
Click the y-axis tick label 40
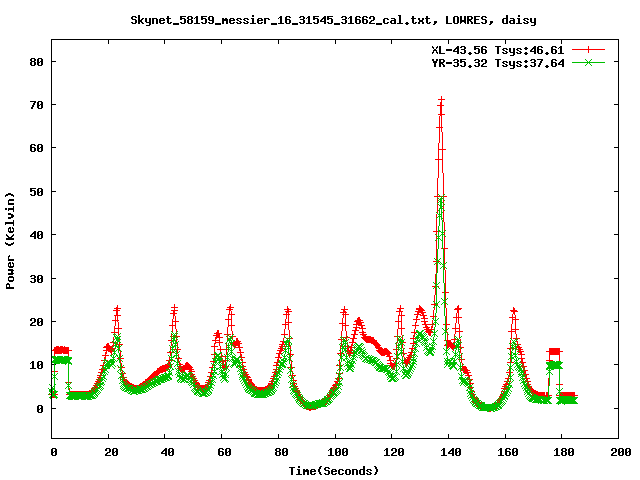[37, 235]
